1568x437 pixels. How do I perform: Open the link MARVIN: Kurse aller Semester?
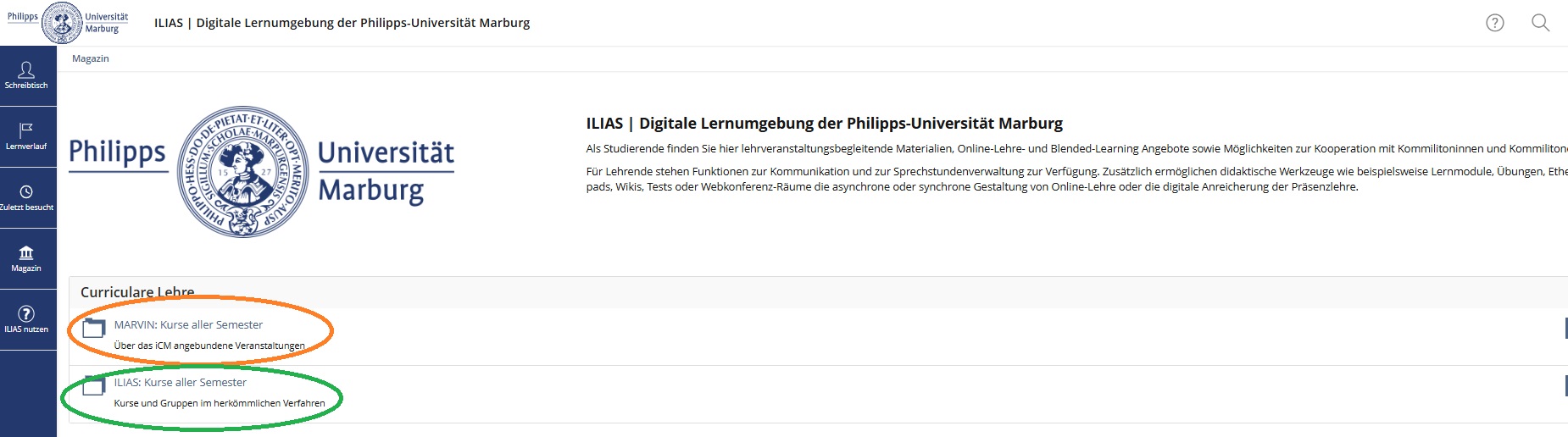click(x=188, y=324)
